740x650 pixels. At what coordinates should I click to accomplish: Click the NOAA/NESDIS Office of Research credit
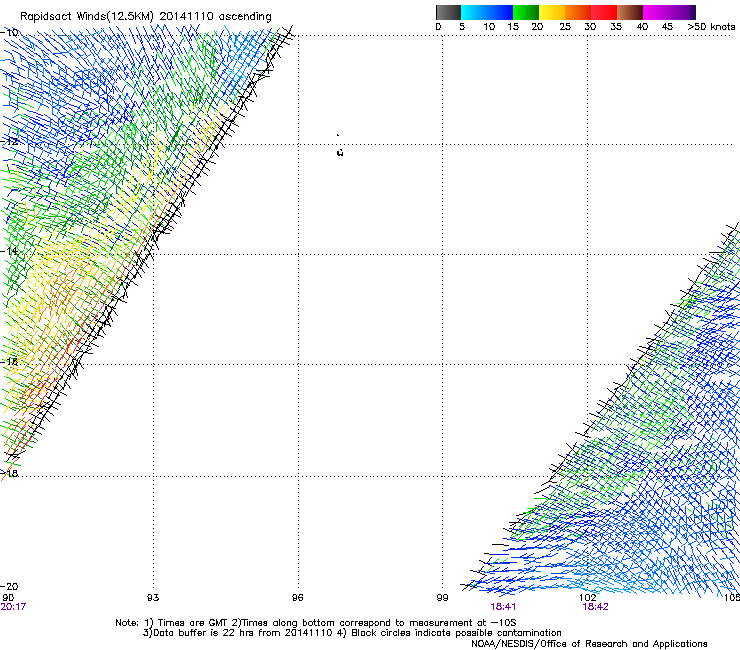(589, 643)
